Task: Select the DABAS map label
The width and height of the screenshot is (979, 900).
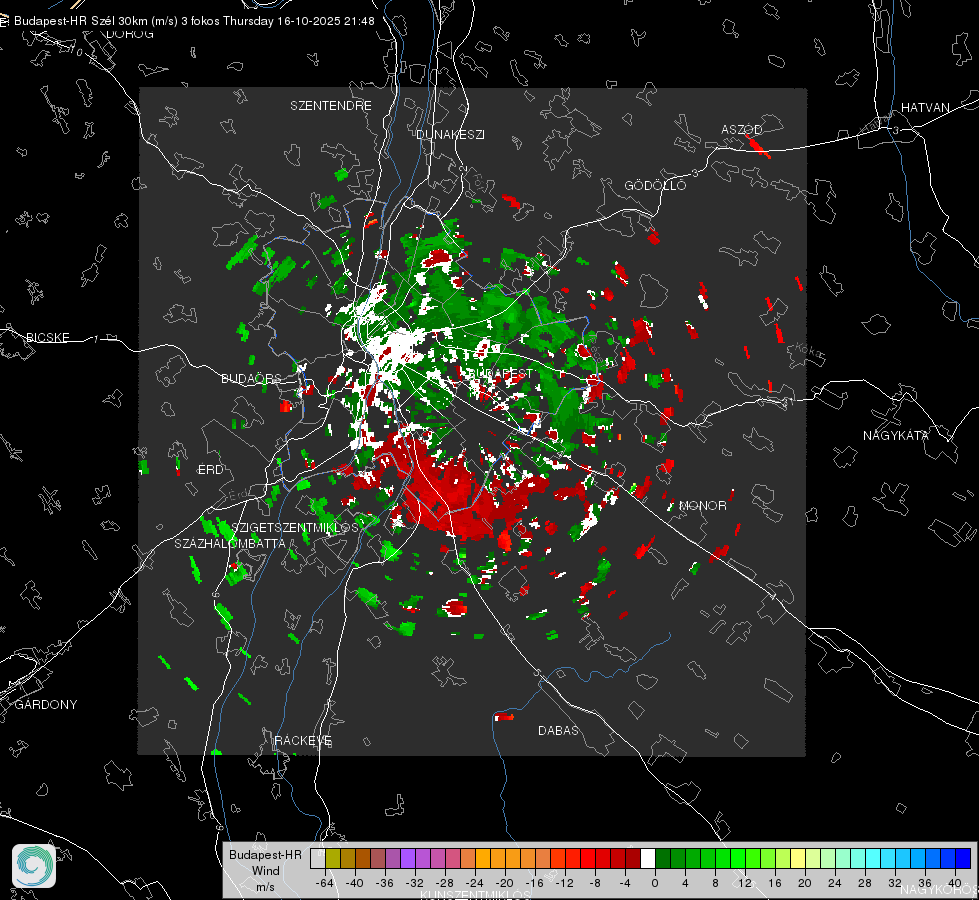Action: (x=558, y=730)
